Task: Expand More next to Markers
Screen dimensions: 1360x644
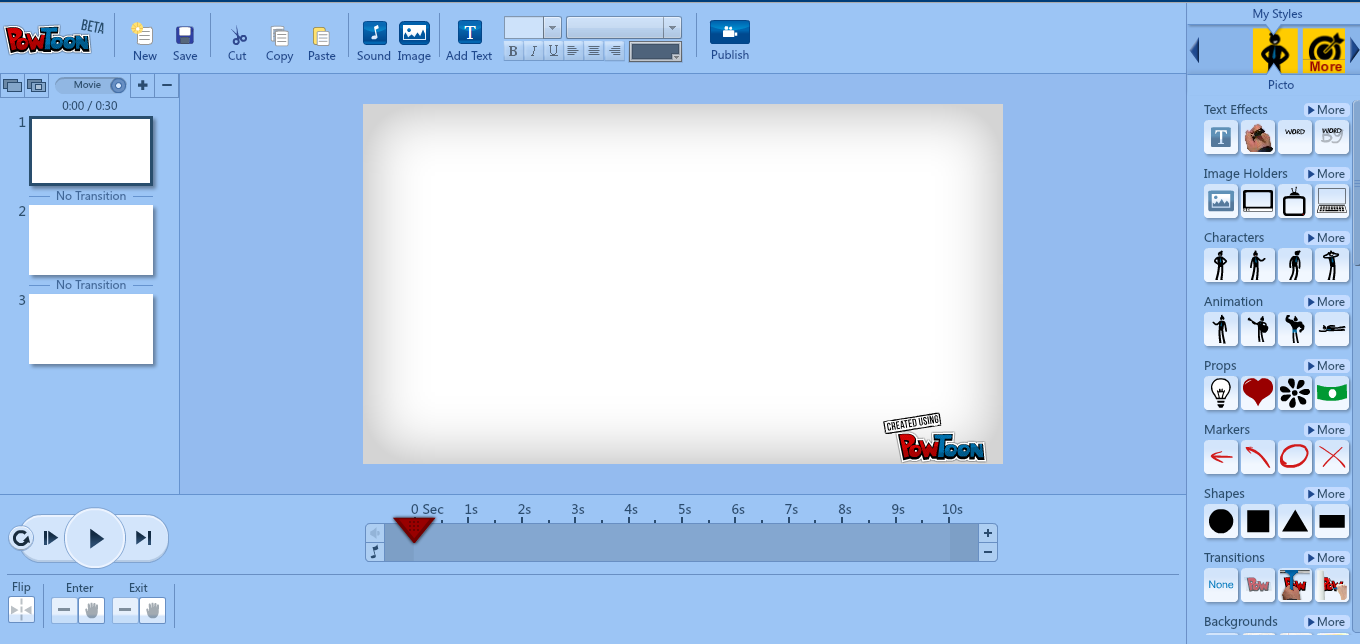Action: click(1326, 430)
